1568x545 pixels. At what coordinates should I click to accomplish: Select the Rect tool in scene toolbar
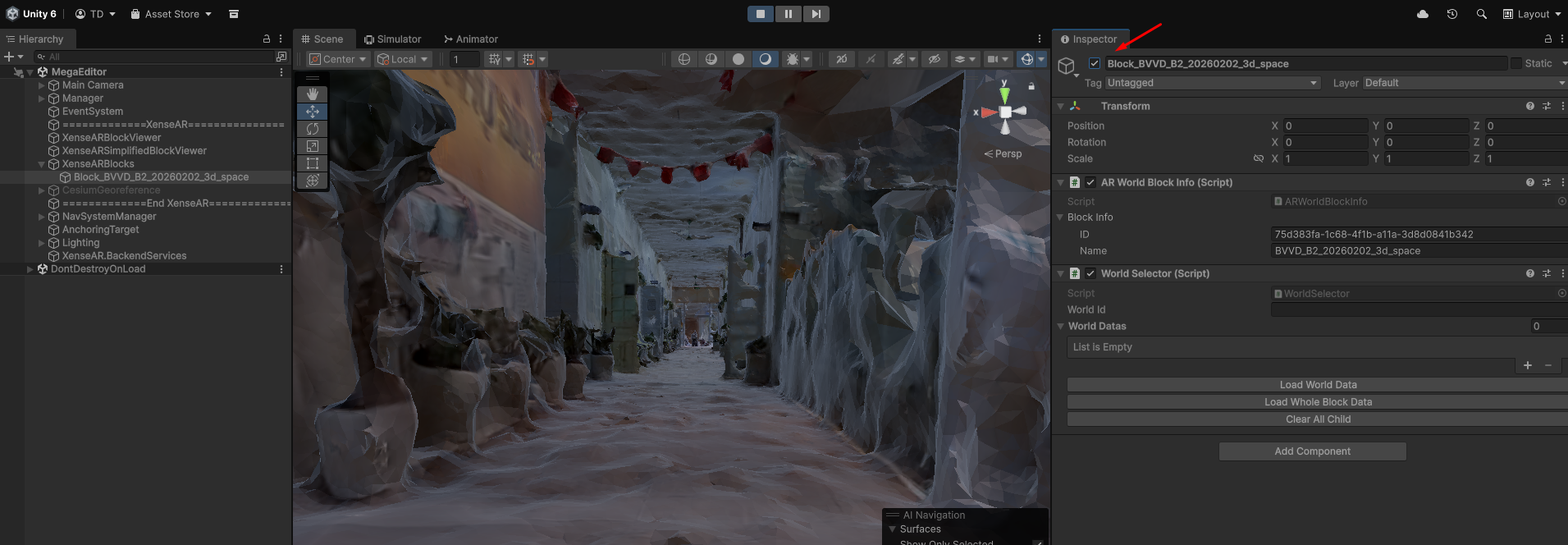(313, 163)
